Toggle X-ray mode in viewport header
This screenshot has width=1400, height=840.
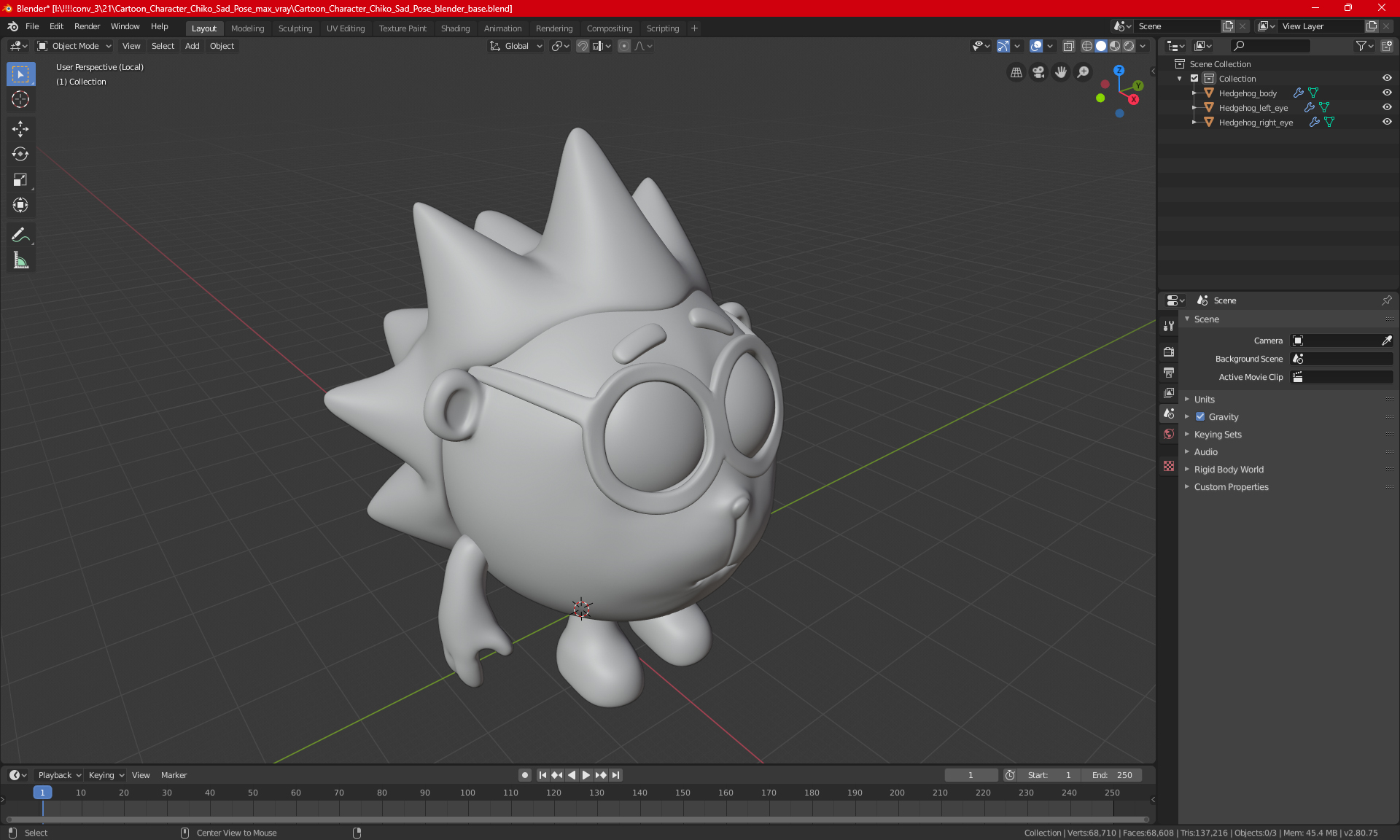[x=1068, y=46]
